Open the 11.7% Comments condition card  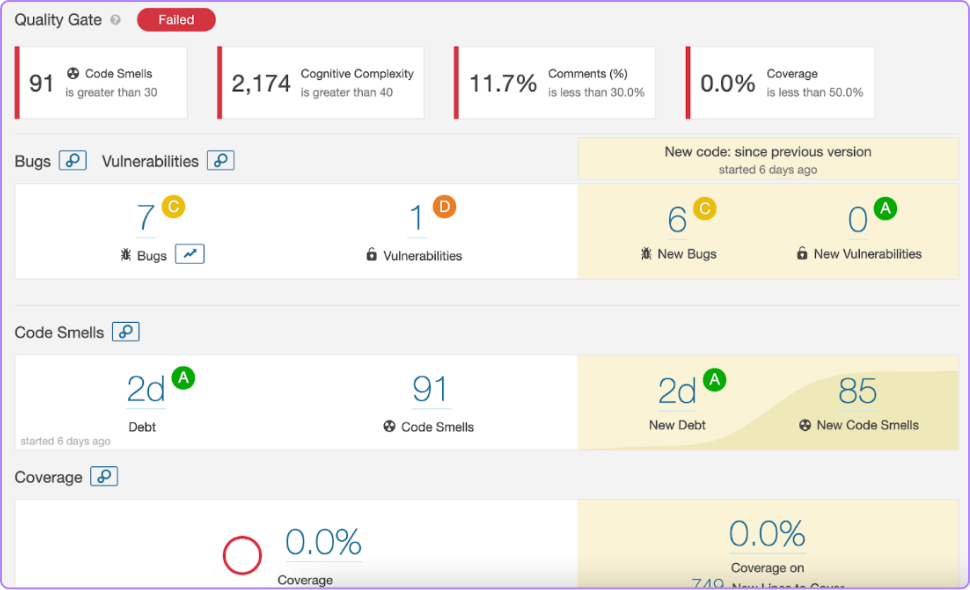point(555,83)
